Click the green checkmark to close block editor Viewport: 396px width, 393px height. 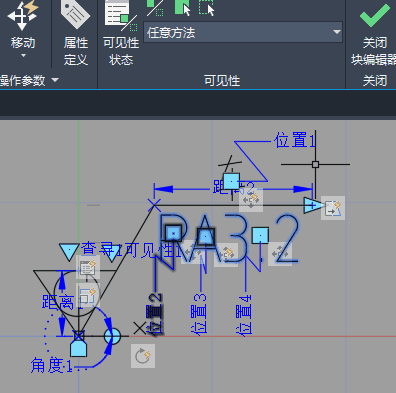(x=375, y=14)
